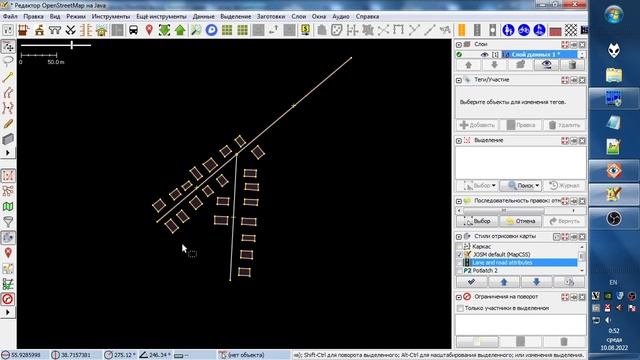The image size is (640, 360).
Task: Open the OBS icon in the taskbar
Action: pos(614,218)
